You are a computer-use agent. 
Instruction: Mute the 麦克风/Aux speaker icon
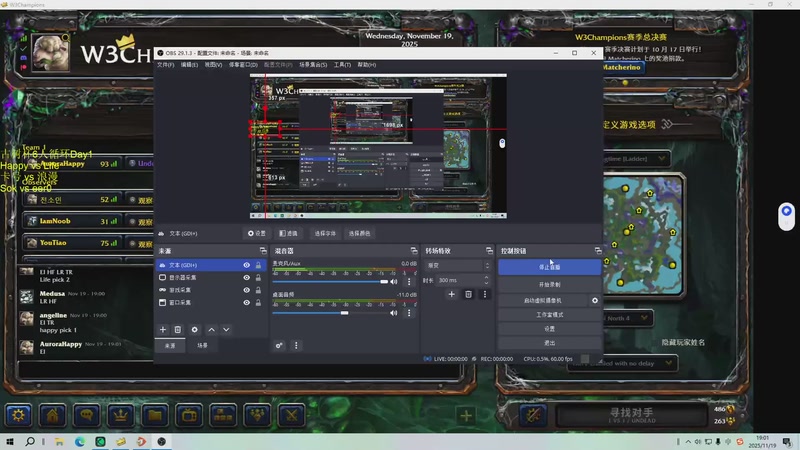[x=394, y=282]
